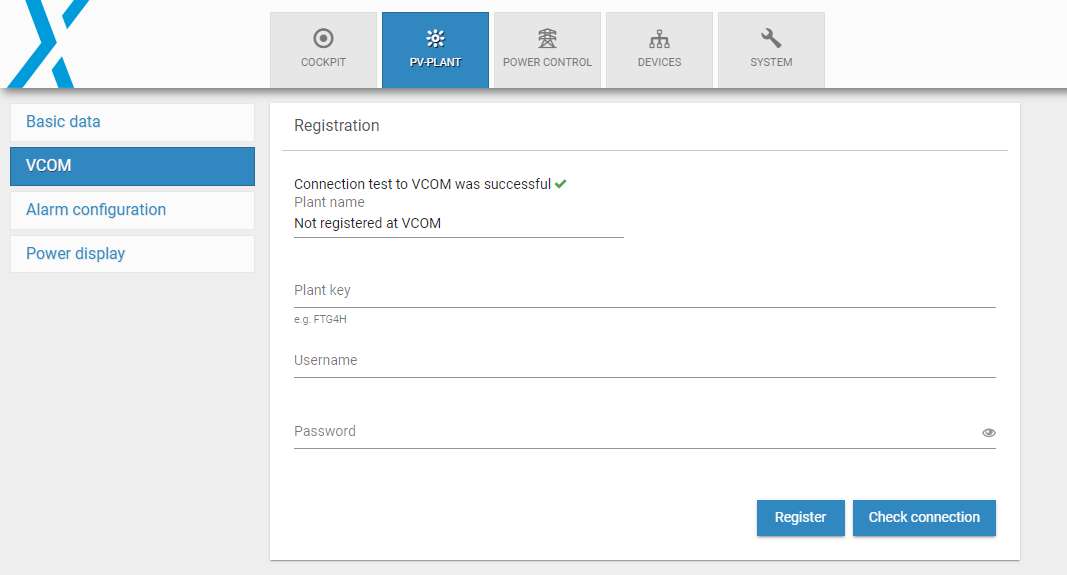Focus the Username input field
The width and height of the screenshot is (1067, 575).
click(x=644, y=361)
